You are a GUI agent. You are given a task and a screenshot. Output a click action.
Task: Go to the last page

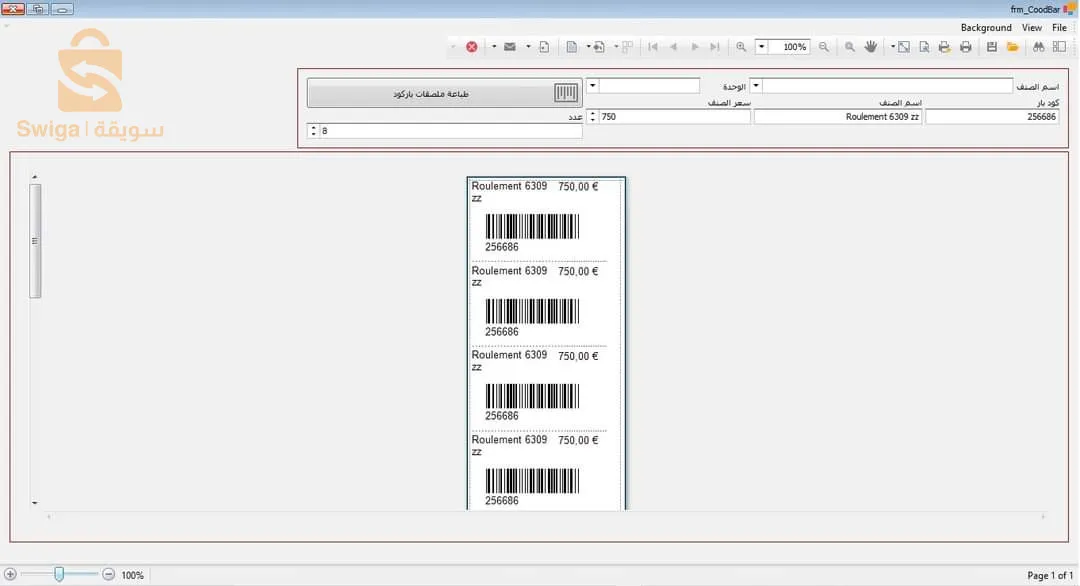tap(715, 47)
